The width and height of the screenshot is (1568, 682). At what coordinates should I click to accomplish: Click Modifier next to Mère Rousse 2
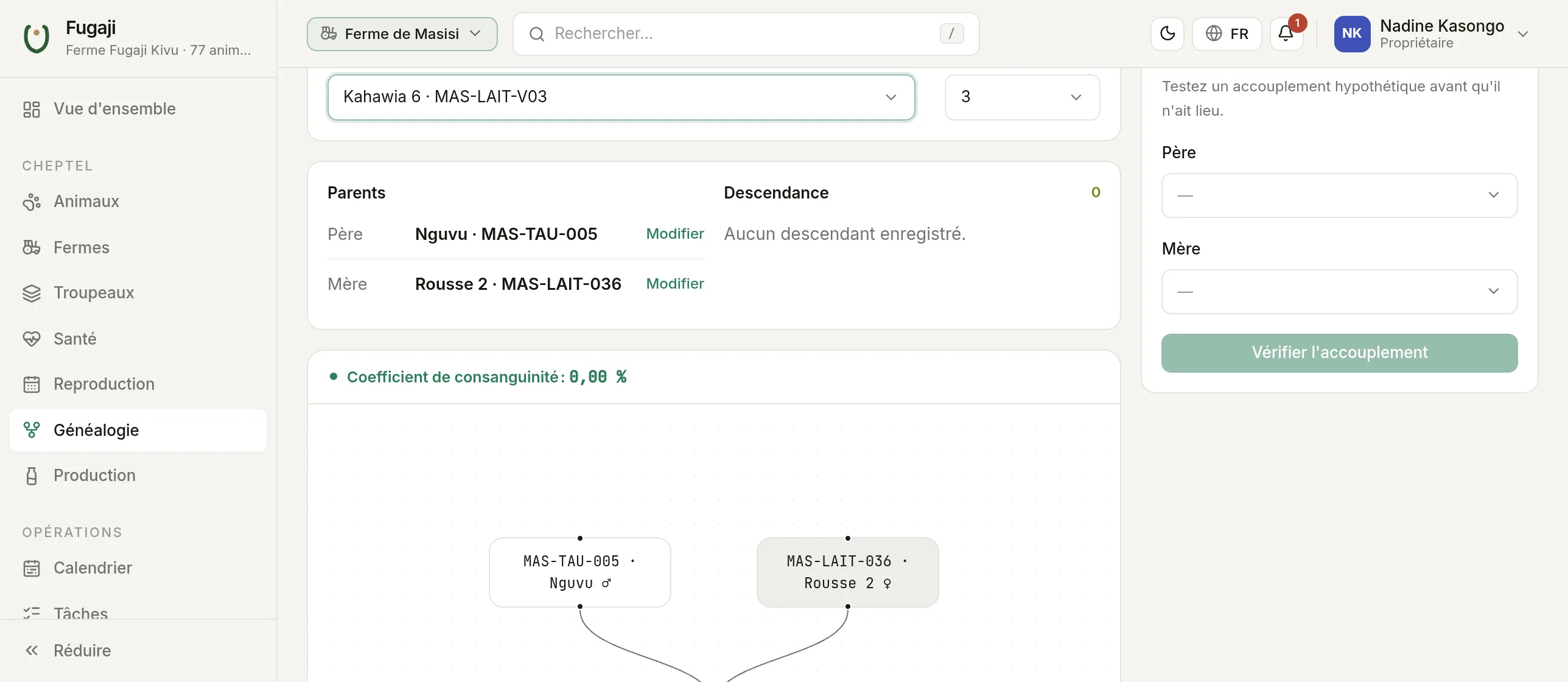tap(674, 284)
